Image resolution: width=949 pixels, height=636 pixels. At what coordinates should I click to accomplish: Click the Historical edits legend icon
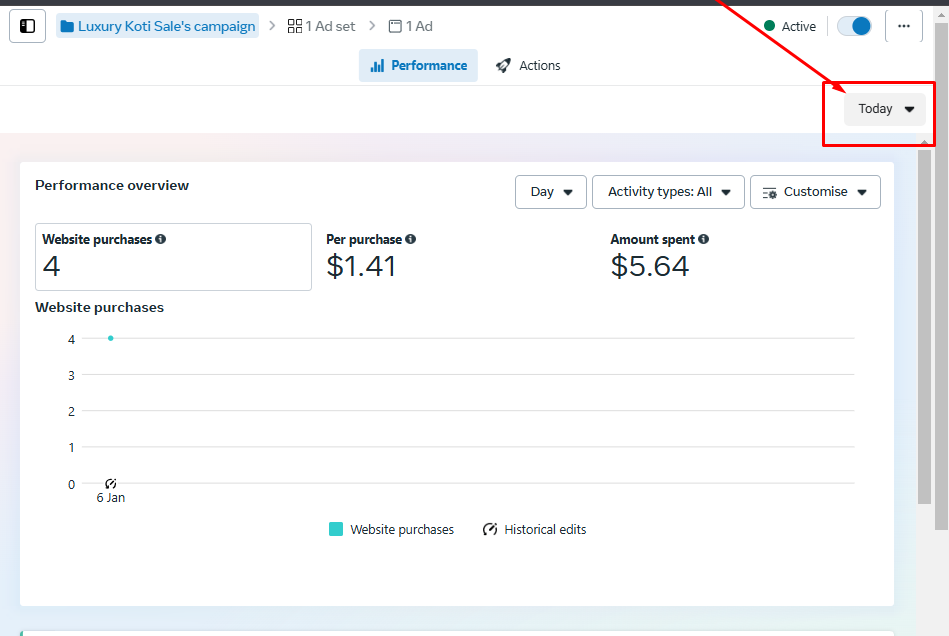point(490,530)
